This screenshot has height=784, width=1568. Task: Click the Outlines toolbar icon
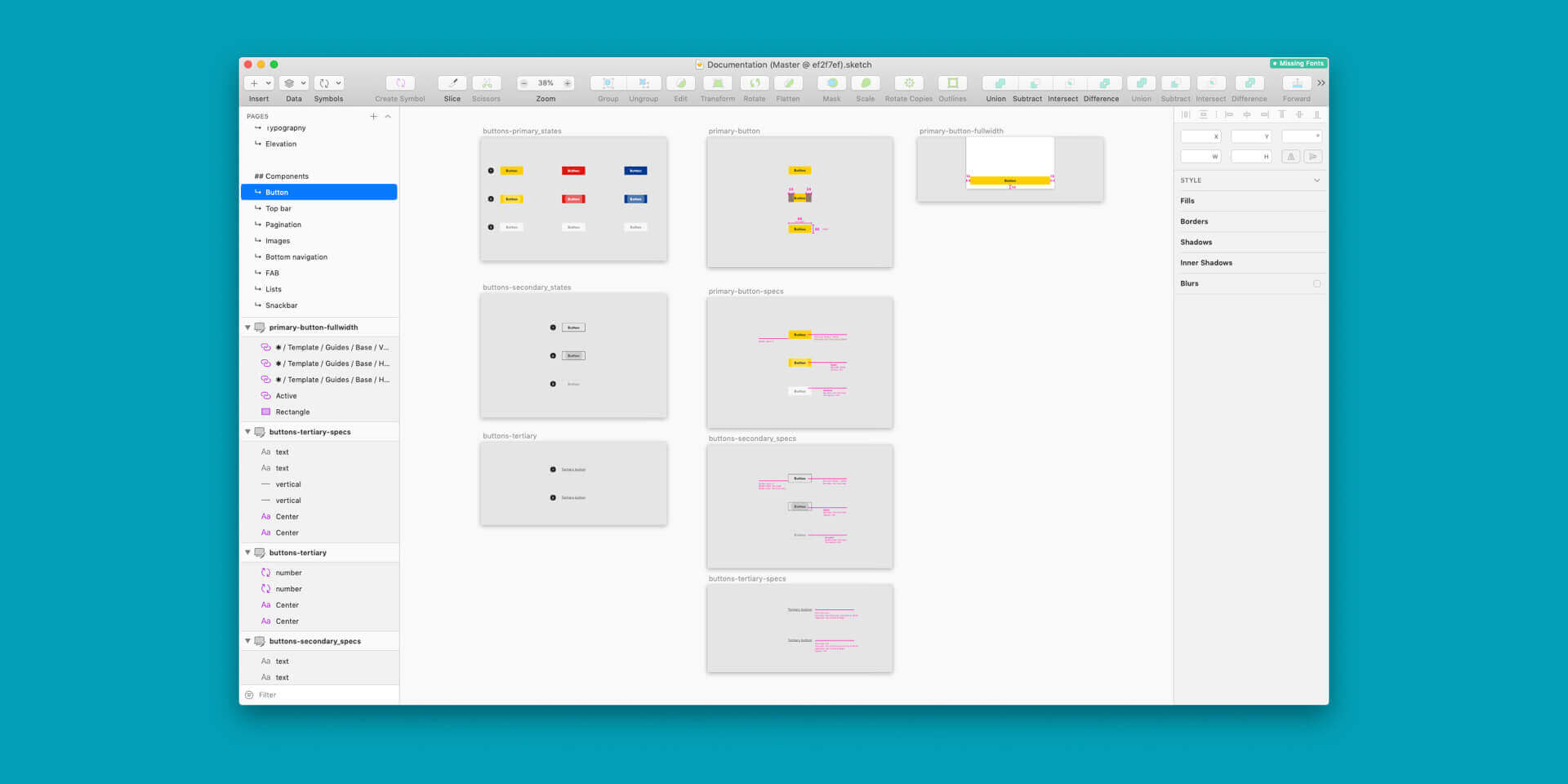tap(952, 83)
